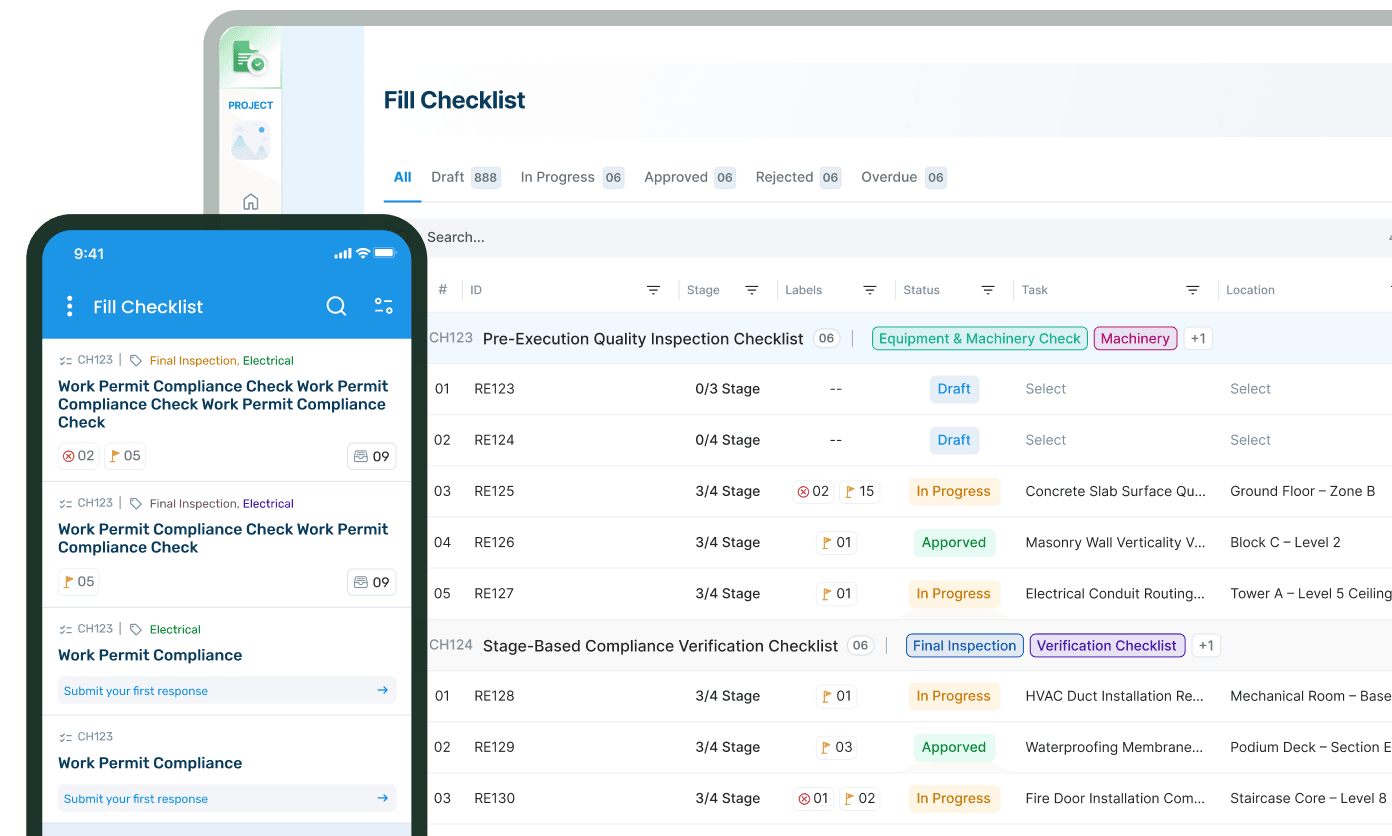Click the Draft status badge in row RE123

[954, 389]
